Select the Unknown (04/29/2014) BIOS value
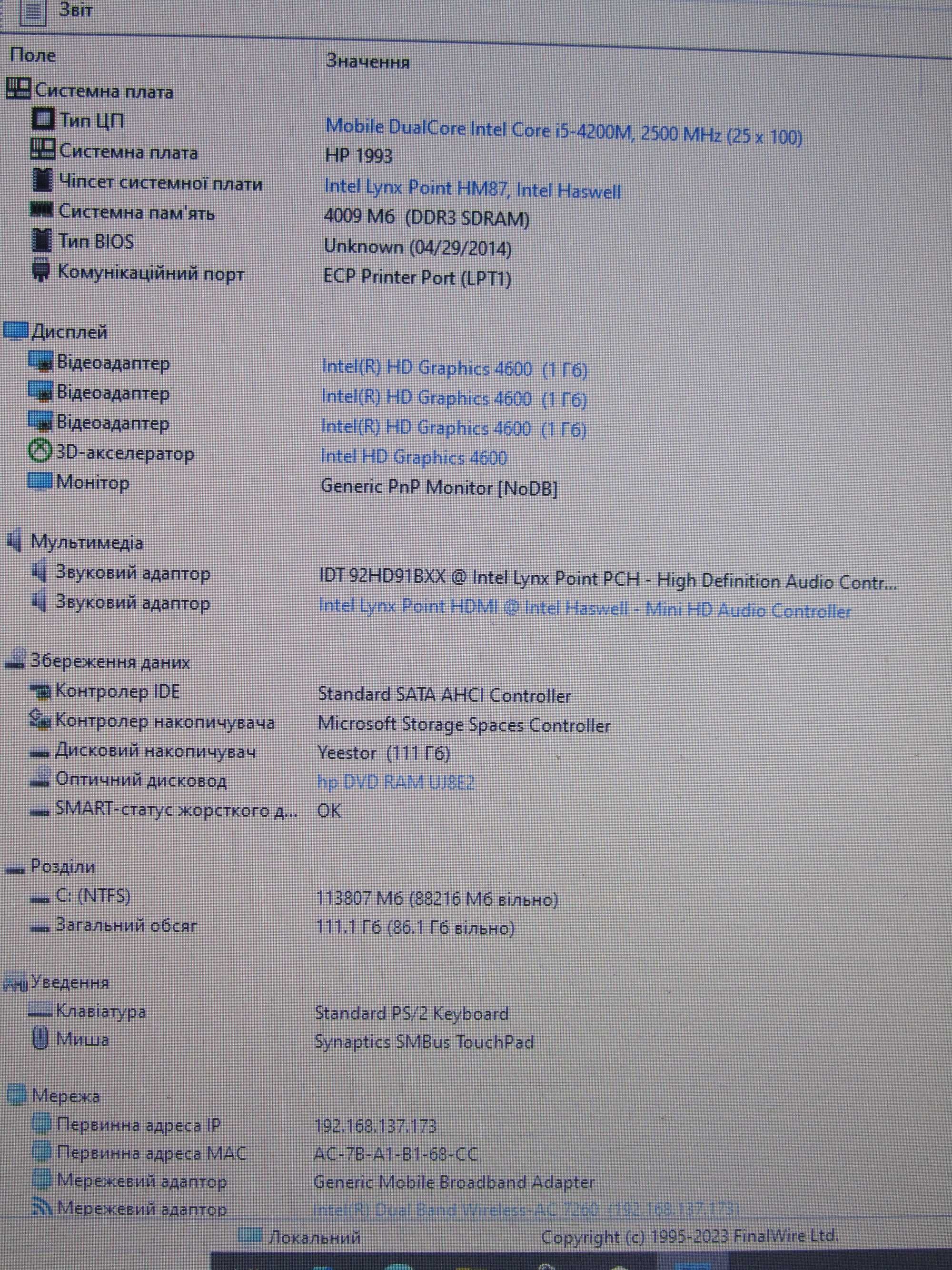The width and height of the screenshot is (952, 1270). 418,248
